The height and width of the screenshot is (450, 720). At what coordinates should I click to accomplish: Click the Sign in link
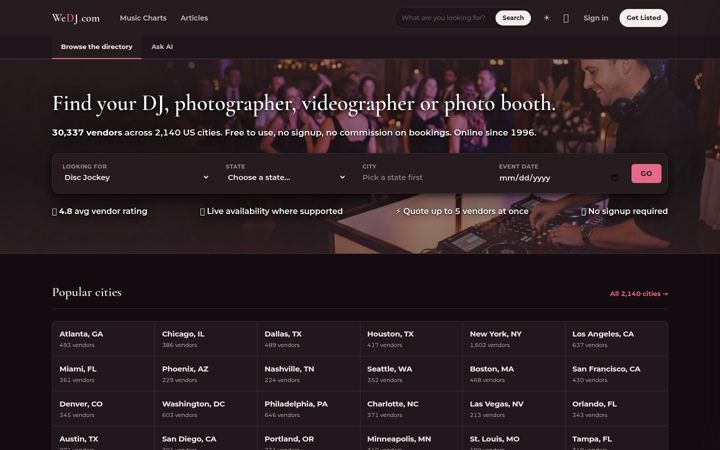coord(596,18)
